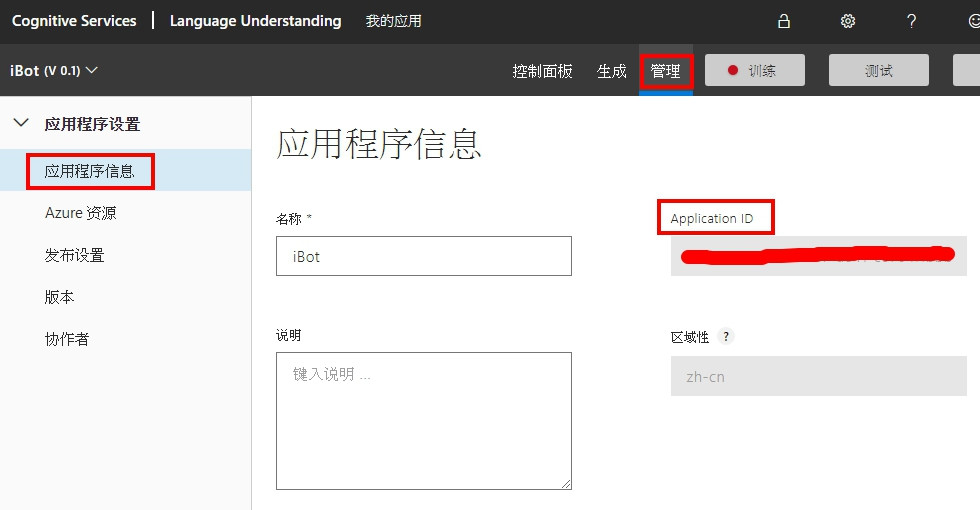Image resolution: width=980 pixels, height=510 pixels.
Task: Click the 测试 button
Action: pyautogui.click(x=878, y=70)
